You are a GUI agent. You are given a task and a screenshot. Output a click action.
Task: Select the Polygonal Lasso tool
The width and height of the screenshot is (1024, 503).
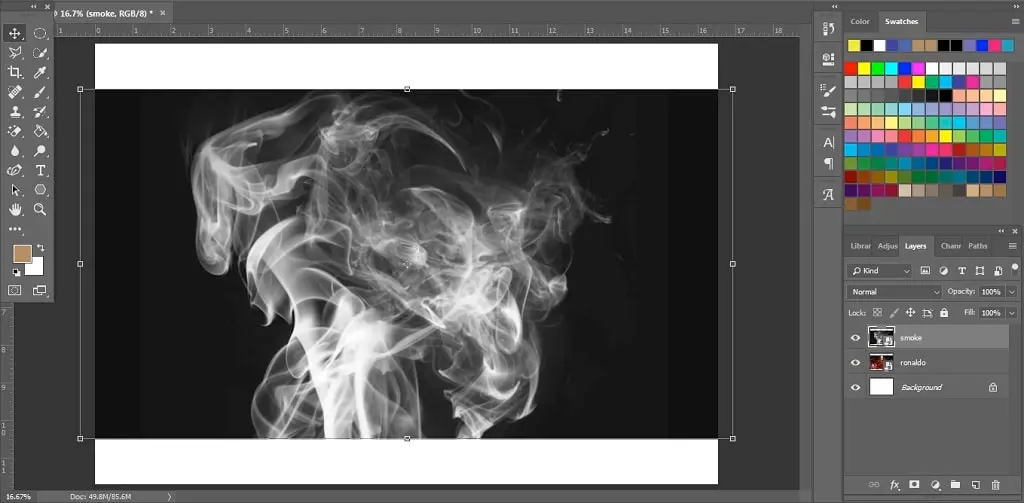pos(14,53)
